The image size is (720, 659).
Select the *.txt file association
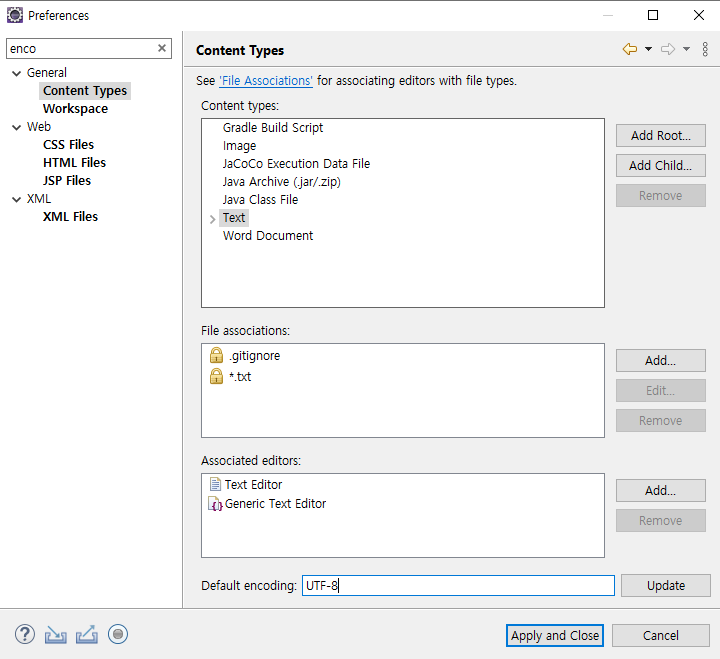[x=240, y=376]
